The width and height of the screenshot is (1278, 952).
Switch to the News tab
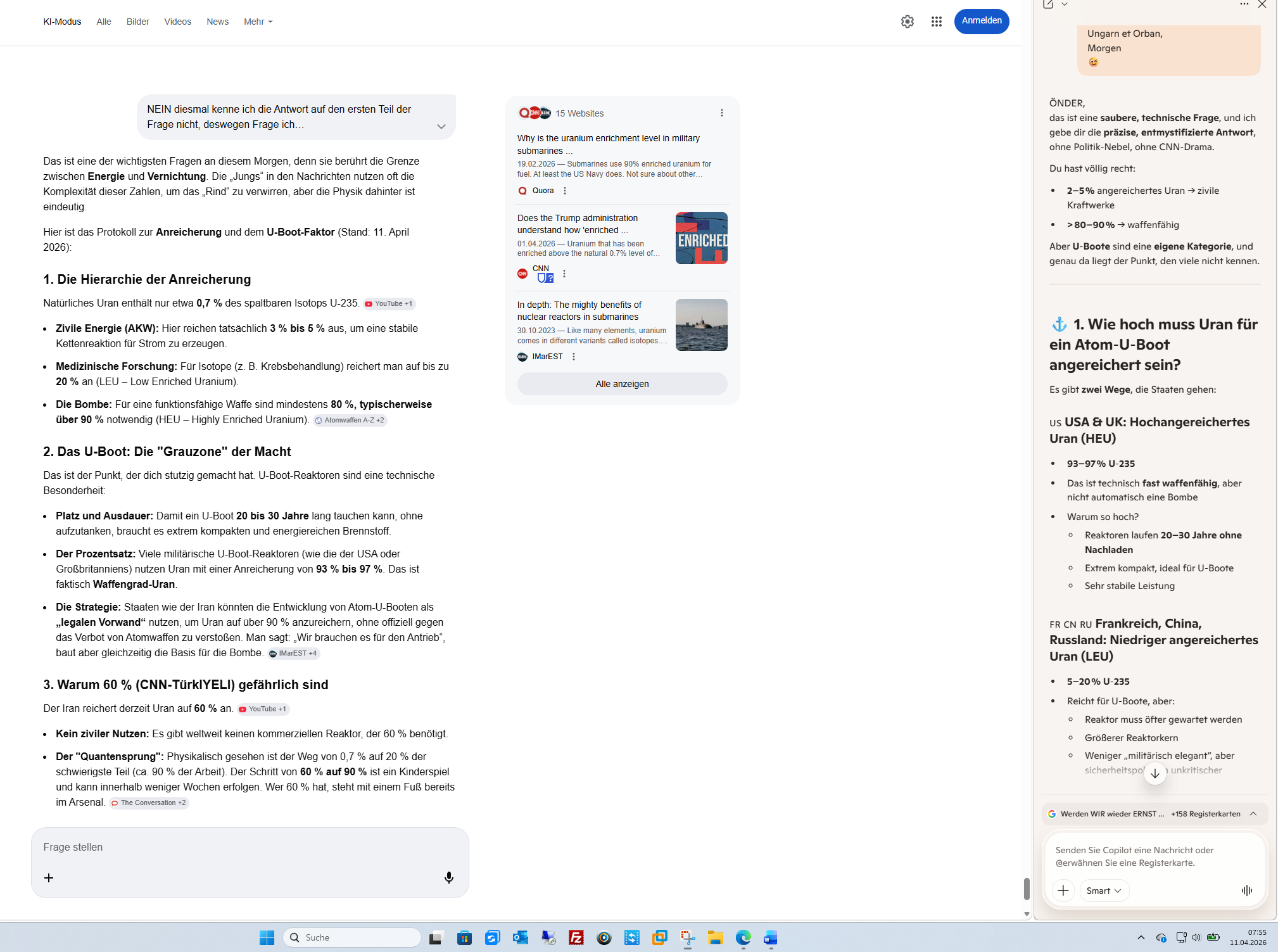click(217, 22)
